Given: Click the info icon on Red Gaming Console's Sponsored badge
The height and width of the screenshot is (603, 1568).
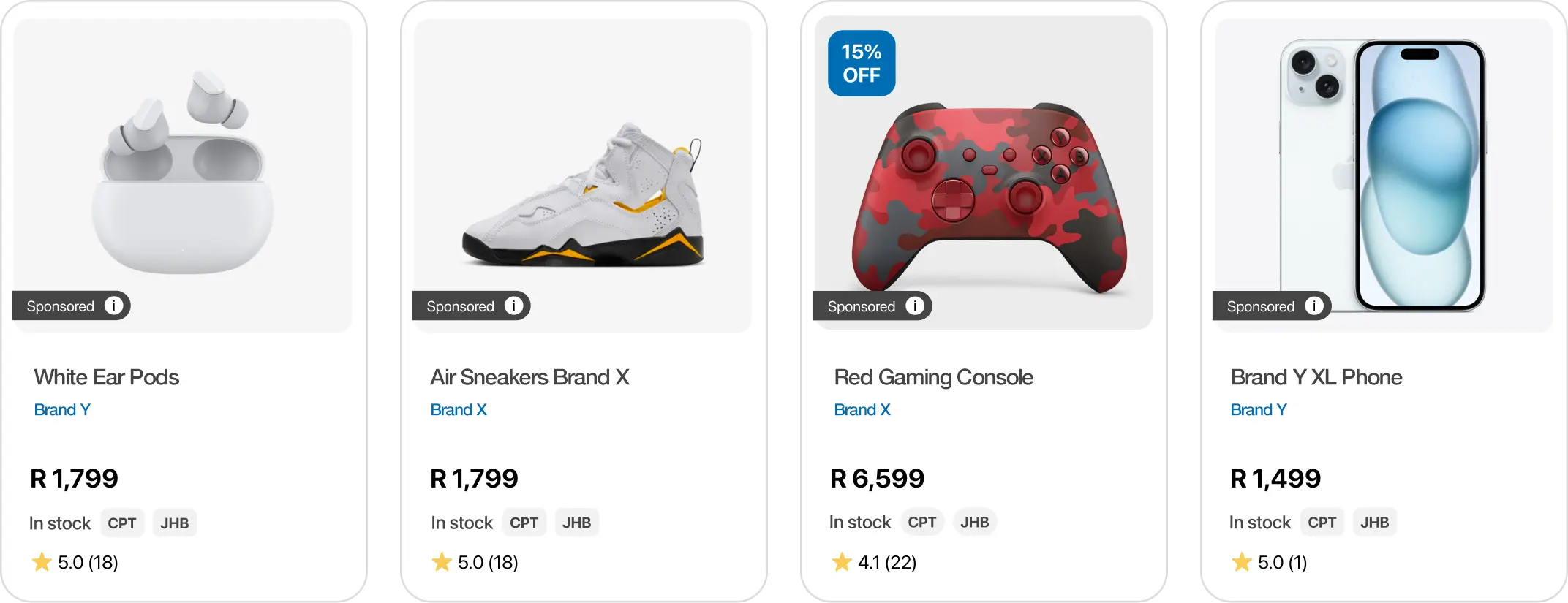Looking at the screenshot, I should [914, 306].
